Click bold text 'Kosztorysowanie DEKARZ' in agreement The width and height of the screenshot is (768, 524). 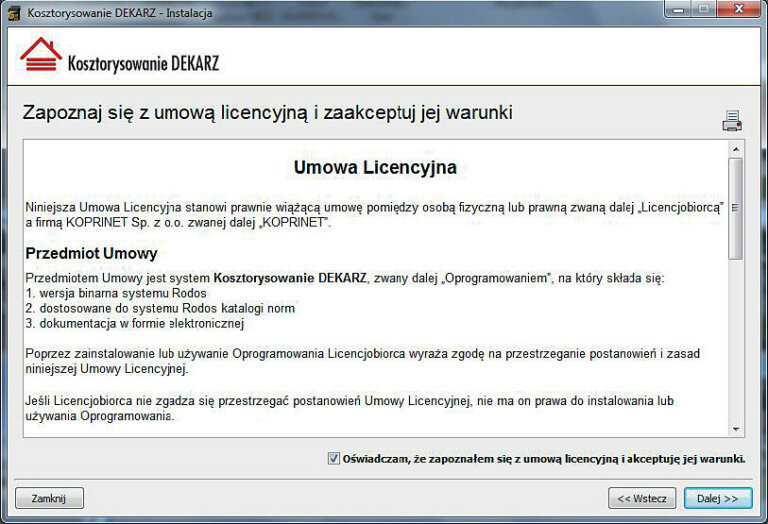290,278
